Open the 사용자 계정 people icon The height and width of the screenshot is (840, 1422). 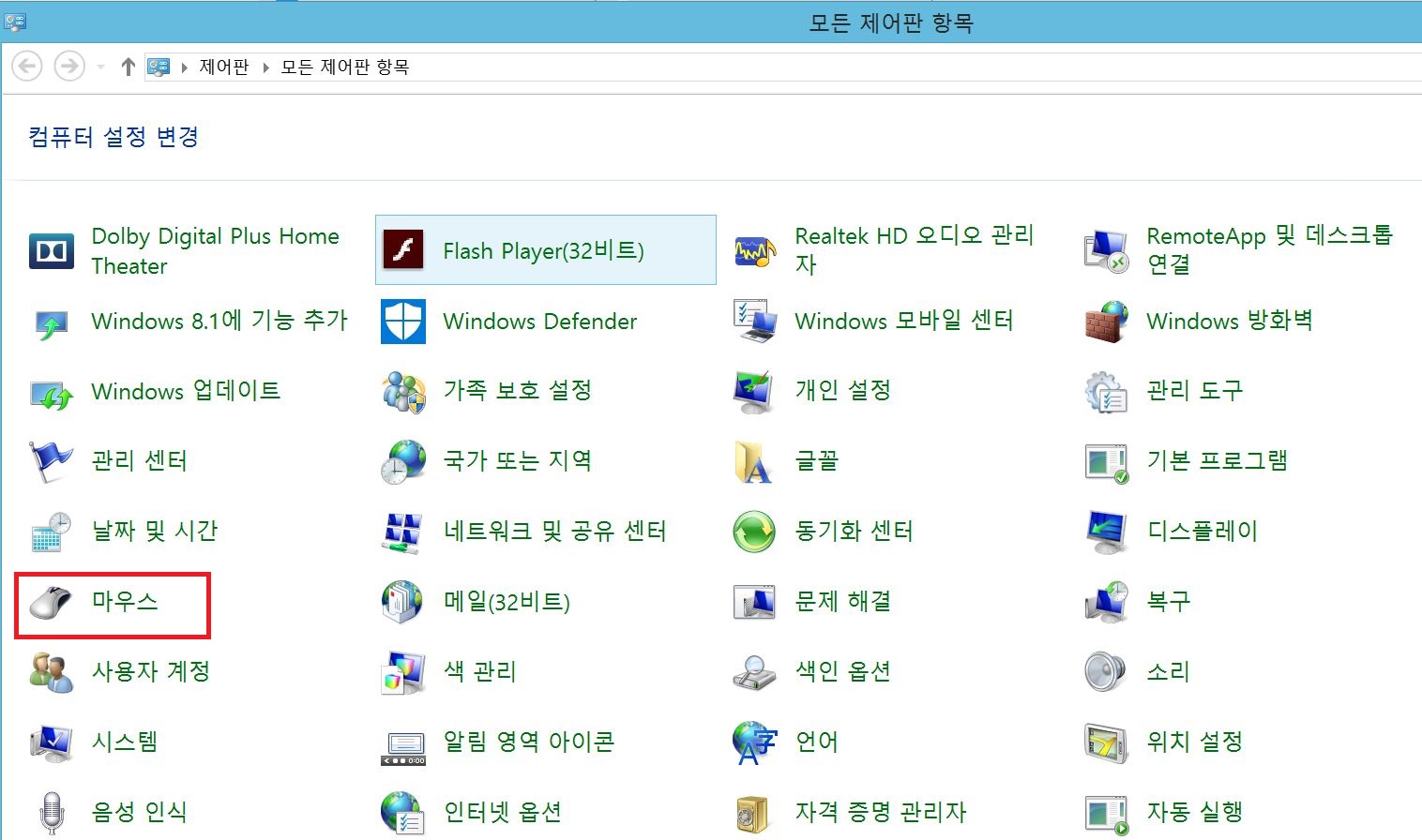tap(52, 672)
